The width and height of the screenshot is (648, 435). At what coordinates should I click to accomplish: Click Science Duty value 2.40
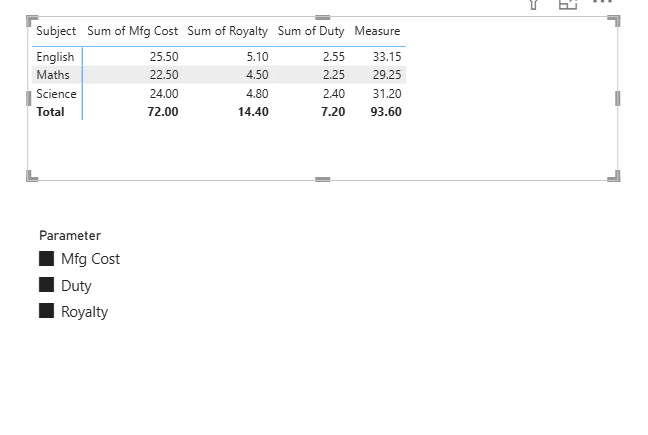click(334, 94)
